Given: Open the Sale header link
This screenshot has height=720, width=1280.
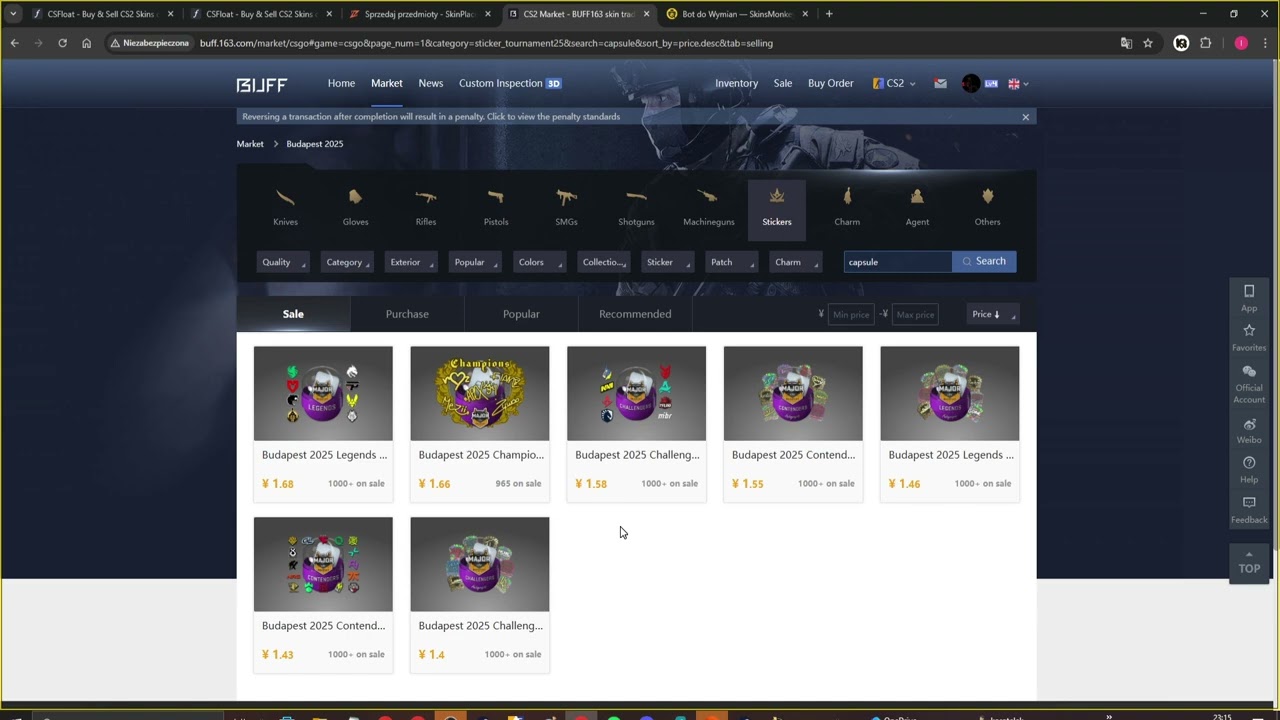Looking at the screenshot, I should click(x=783, y=84).
